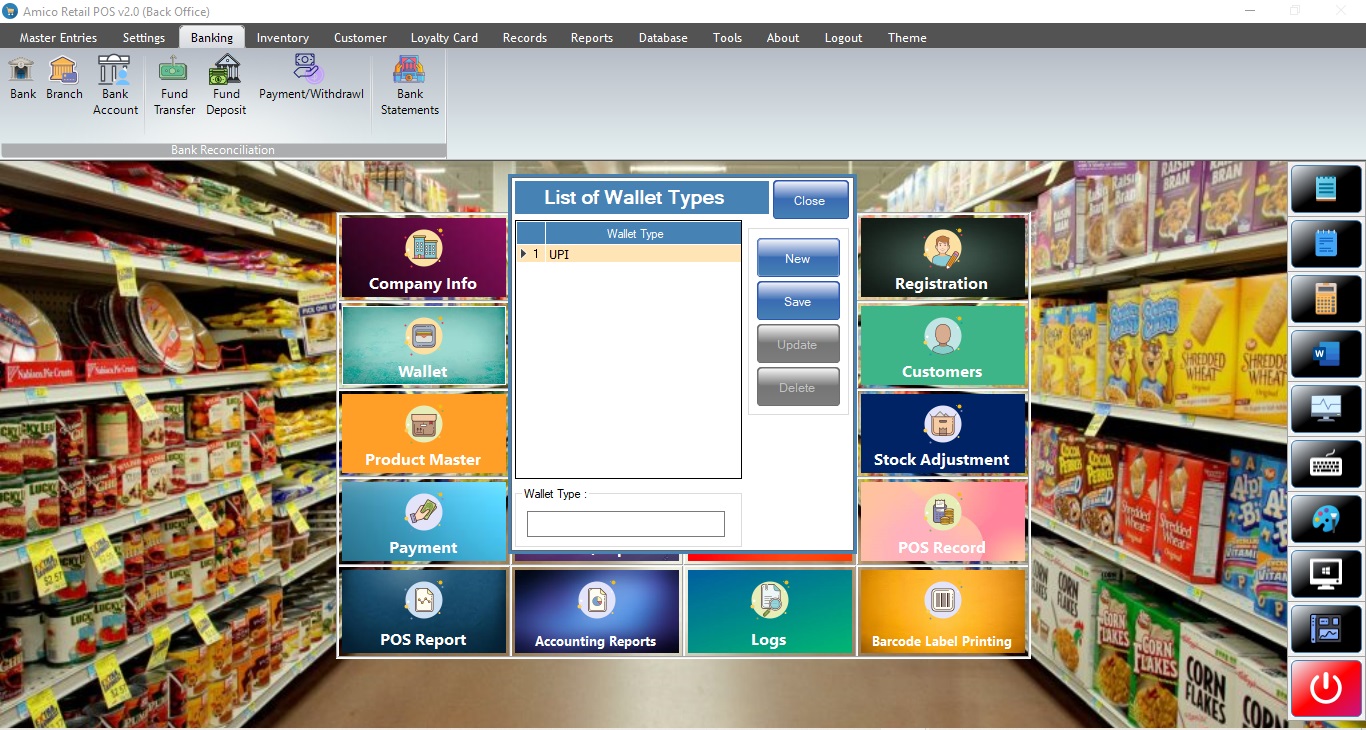Click the New button in the wallet dialog
This screenshot has width=1366, height=730.
click(797, 258)
